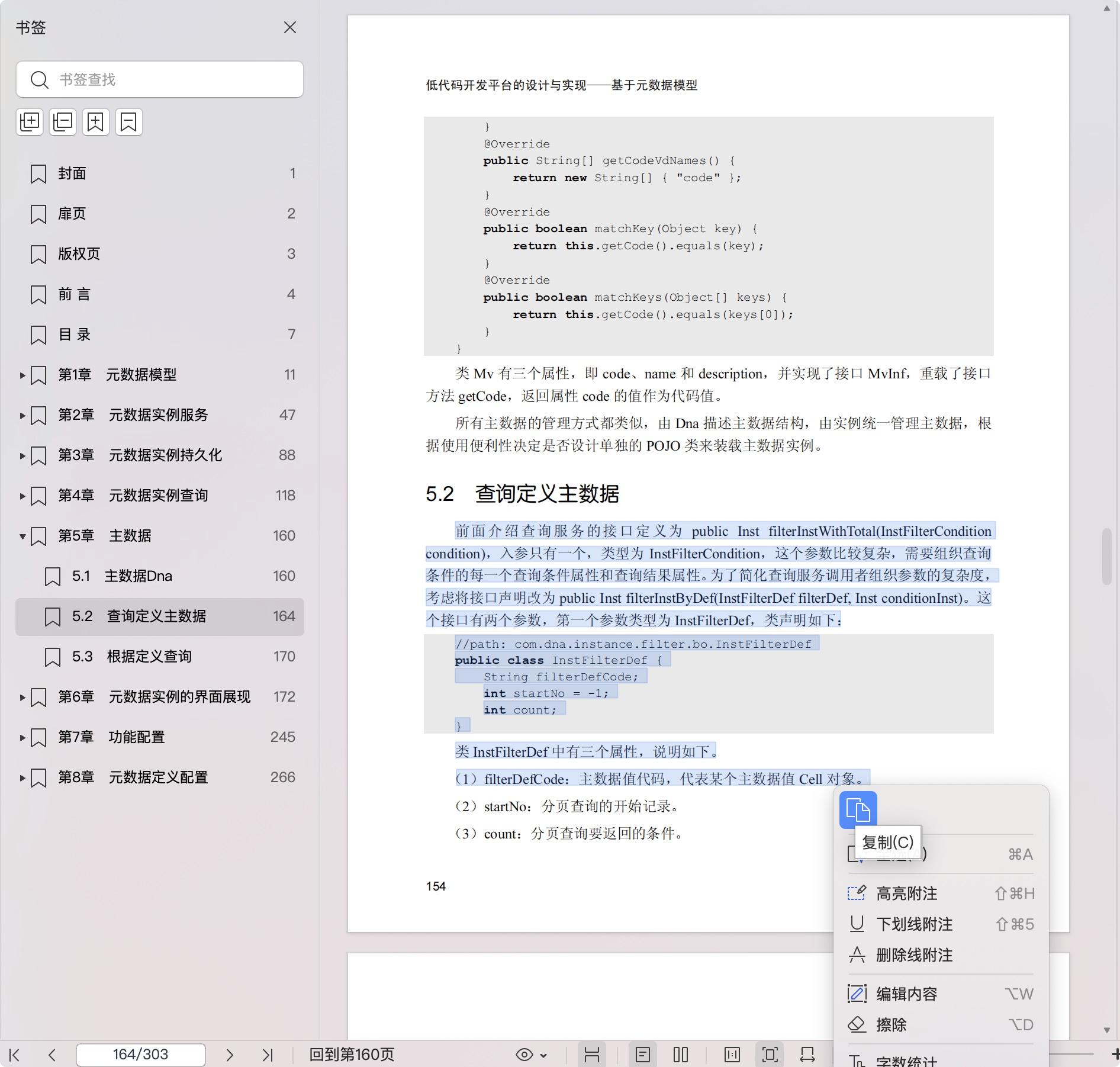Click the 回到第160页 link
This screenshot has height=1067, width=1120.
coord(352,1055)
